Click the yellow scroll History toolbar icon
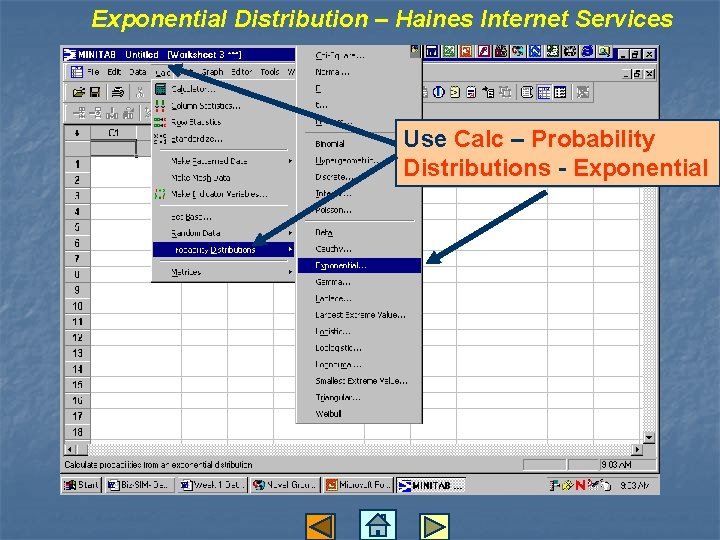The image size is (720, 540). pos(455,92)
